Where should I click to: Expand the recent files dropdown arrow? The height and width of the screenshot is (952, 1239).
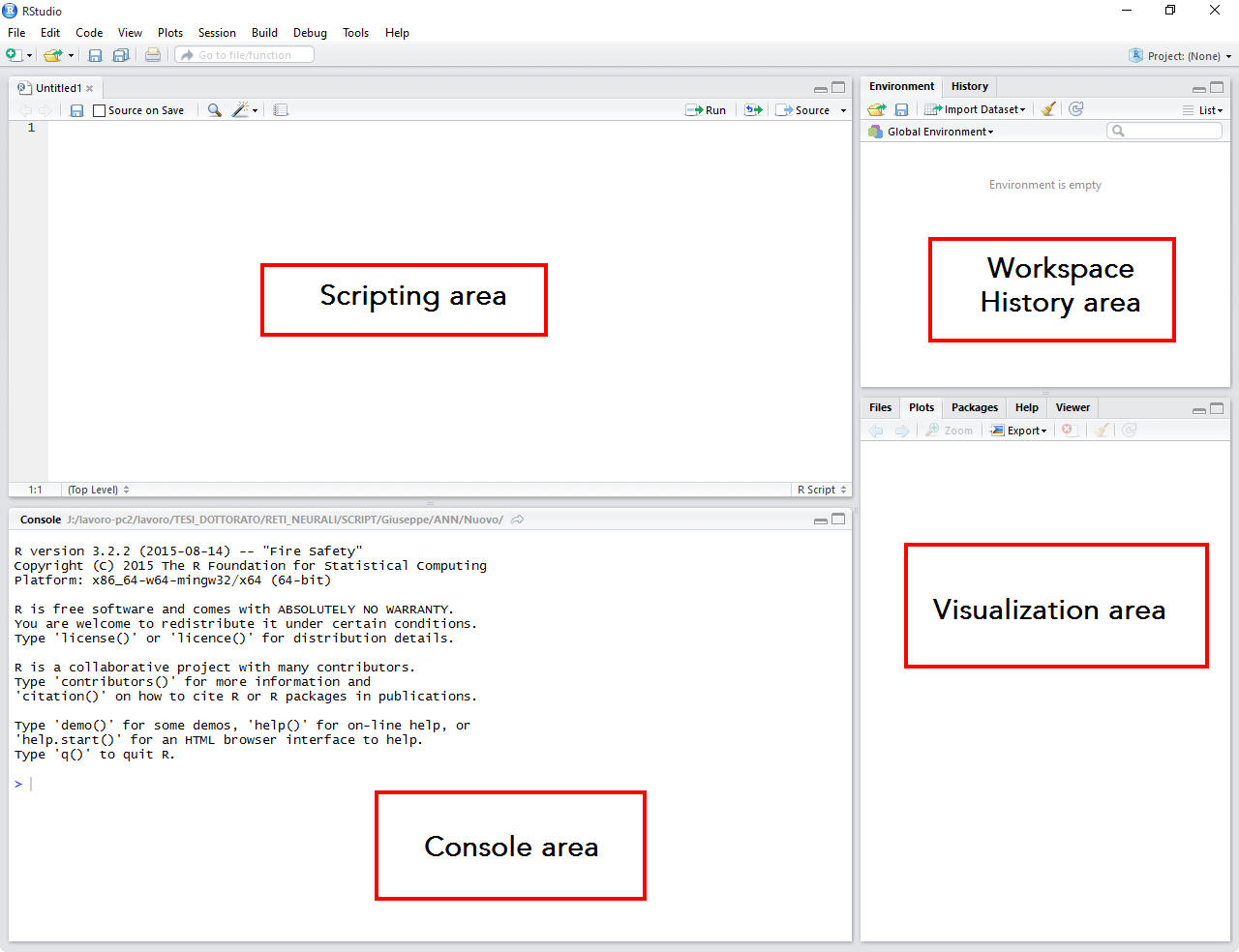(71, 56)
